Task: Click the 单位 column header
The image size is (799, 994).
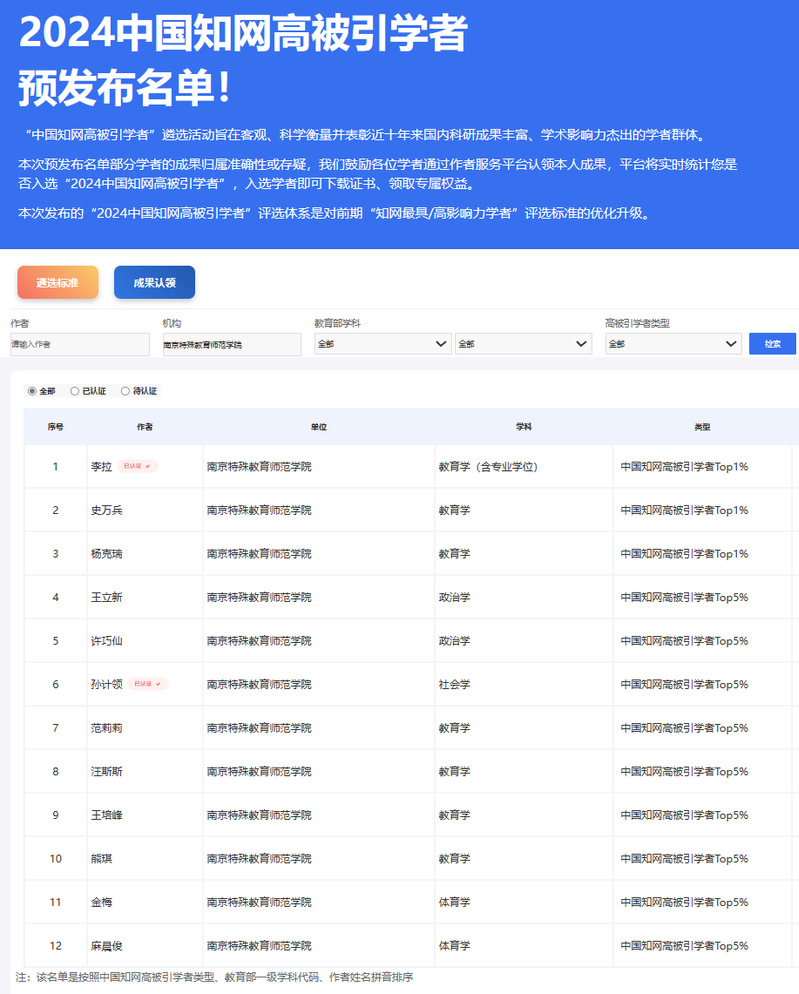Action: (319, 427)
